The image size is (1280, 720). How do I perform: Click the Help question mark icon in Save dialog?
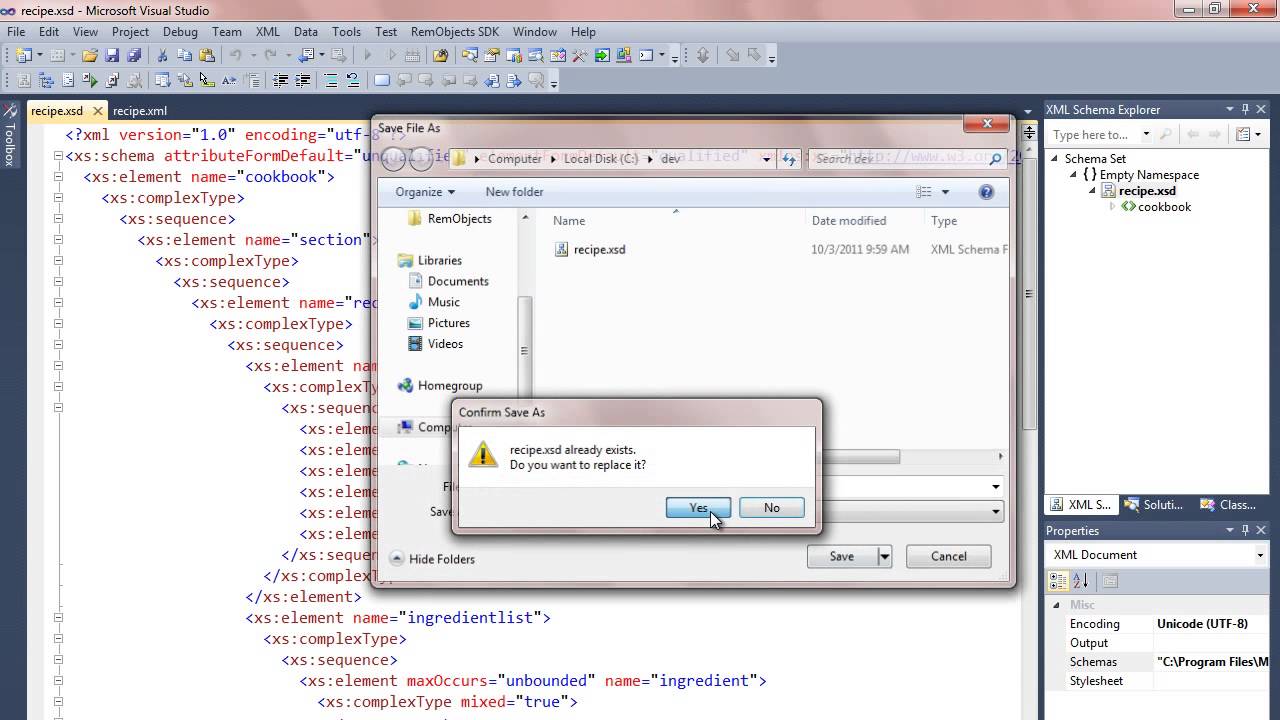(986, 192)
